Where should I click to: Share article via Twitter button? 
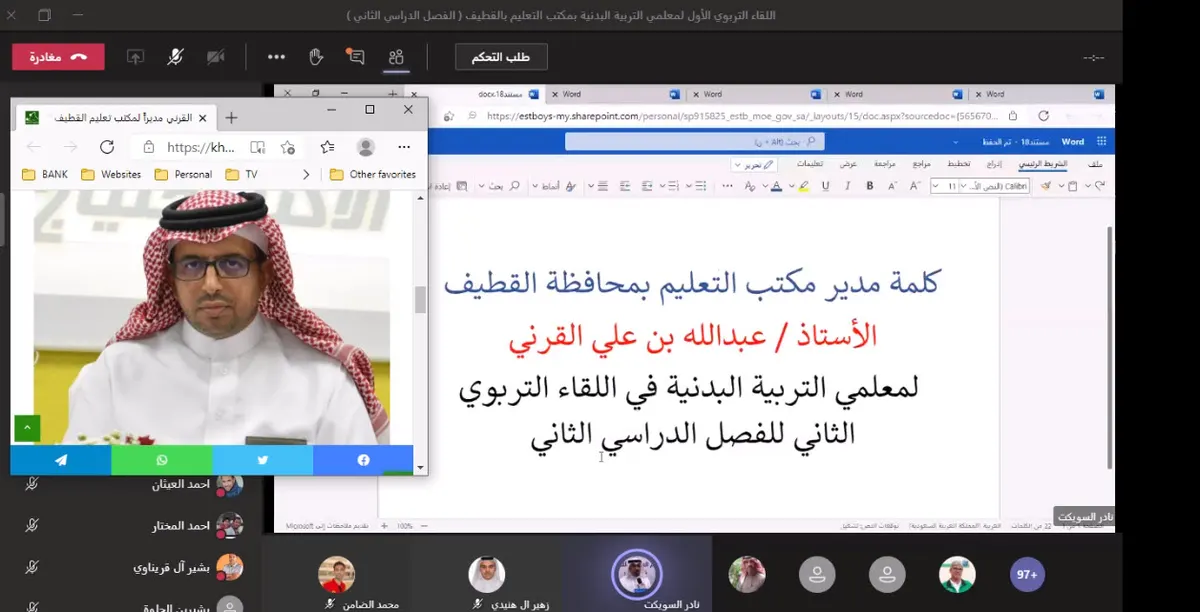pos(263,460)
